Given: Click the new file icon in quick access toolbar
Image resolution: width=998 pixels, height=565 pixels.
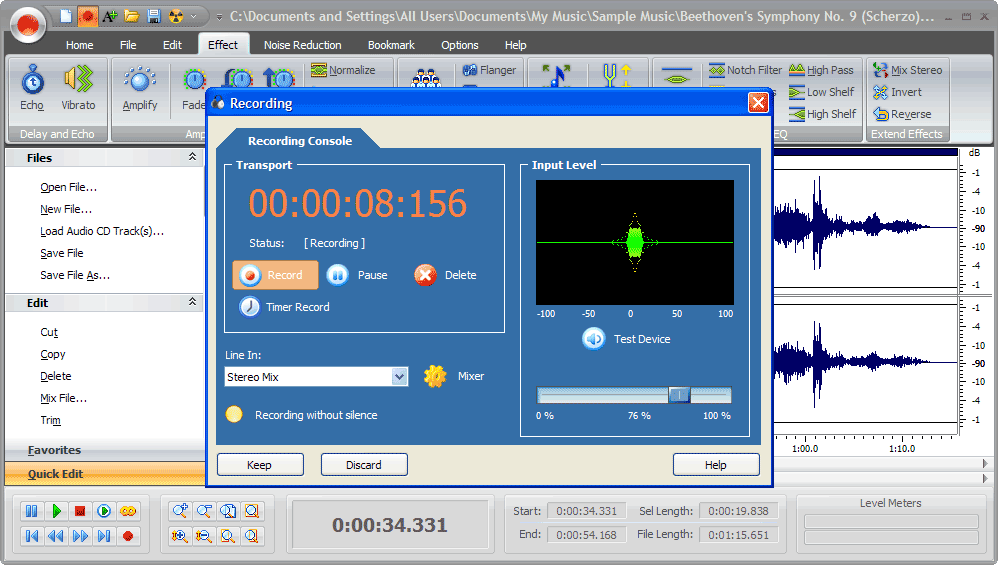Looking at the screenshot, I should coord(66,16).
